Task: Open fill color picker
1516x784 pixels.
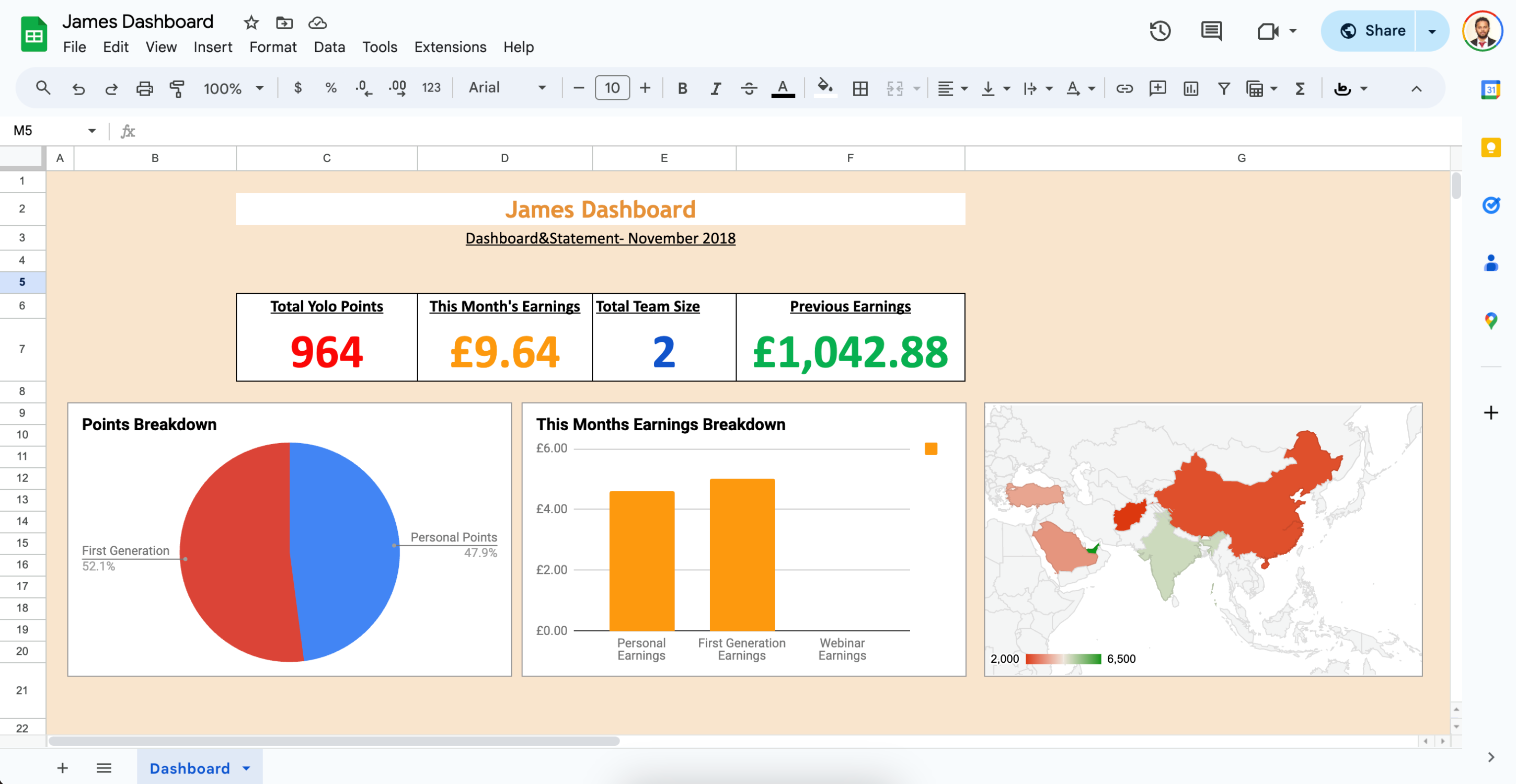Action: click(825, 88)
